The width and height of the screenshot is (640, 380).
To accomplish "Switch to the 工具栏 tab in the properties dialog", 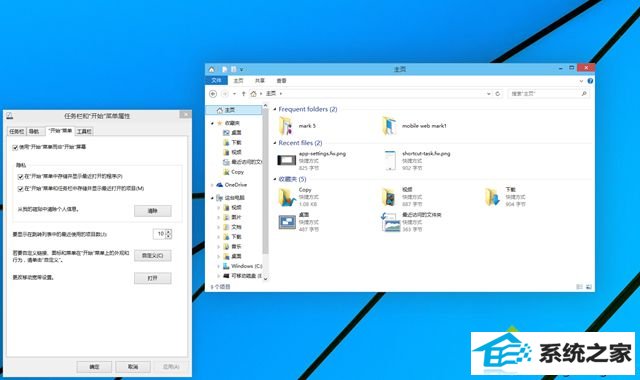I will pyautogui.click(x=84, y=131).
